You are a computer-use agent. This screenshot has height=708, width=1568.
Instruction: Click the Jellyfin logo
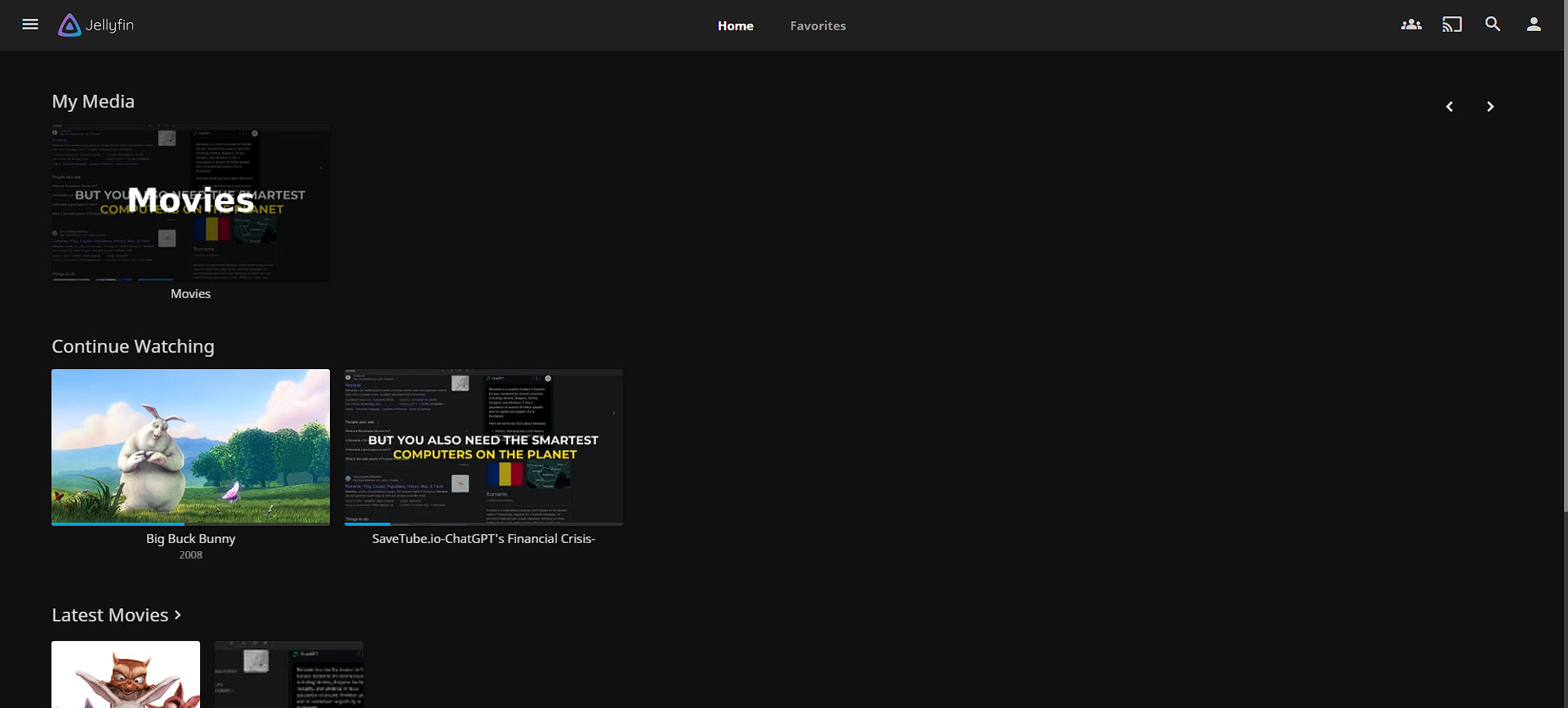click(96, 25)
